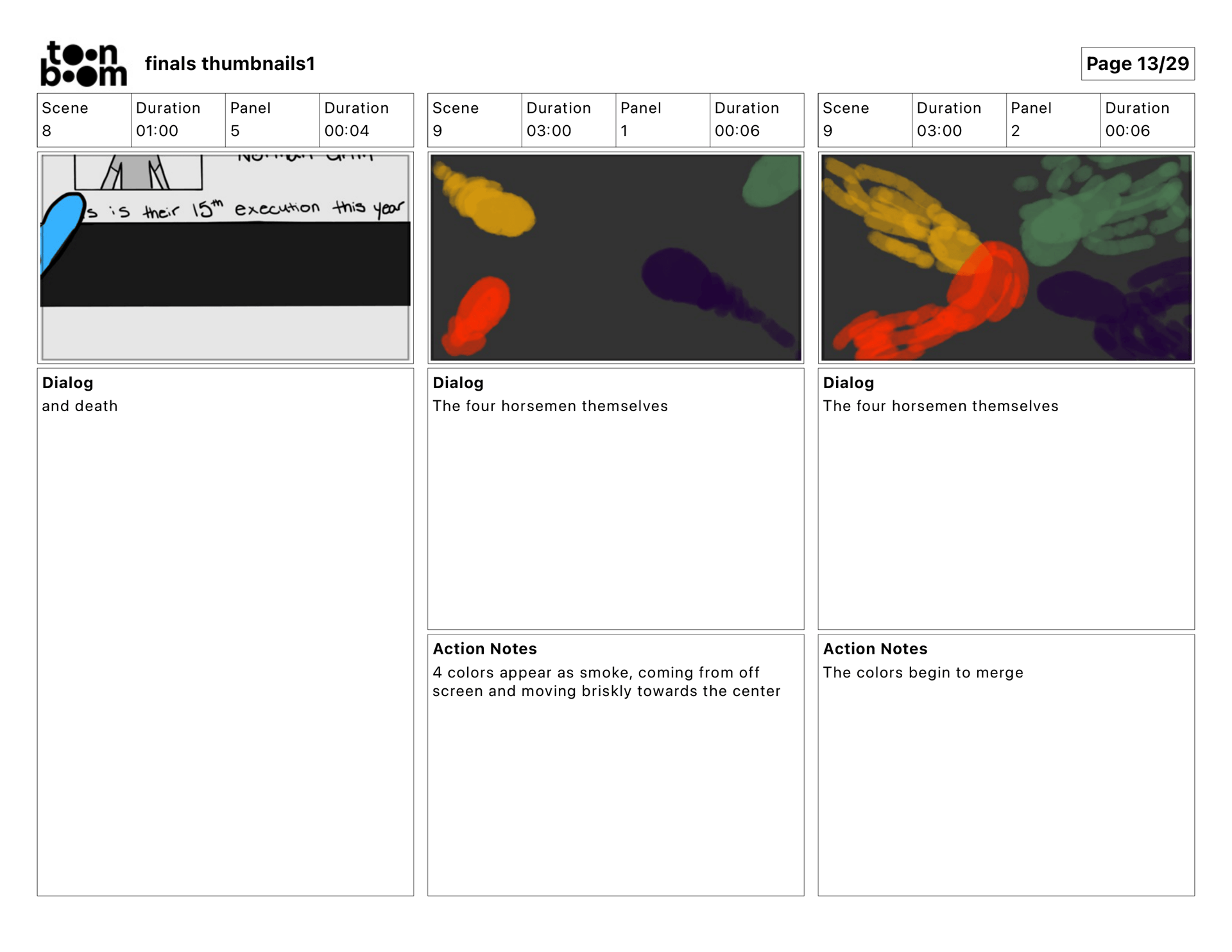This screenshot has width=1232, height=952.
Task: Click the Panel 5 duration 00:04 cell
Action: [x=366, y=120]
